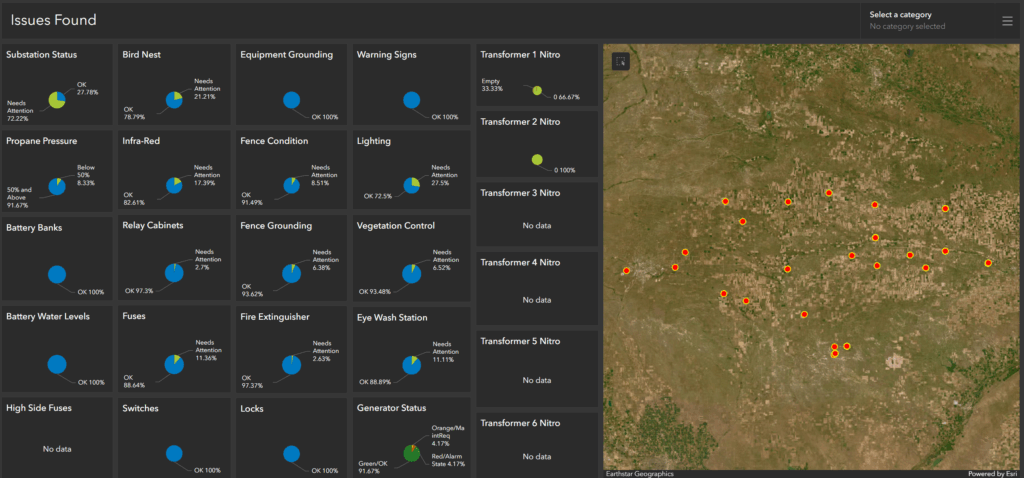Image resolution: width=1024 pixels, height=478 pixels.
Task: Click the Transformer 2 Nitro pie chart
Action: click(537, 159)
